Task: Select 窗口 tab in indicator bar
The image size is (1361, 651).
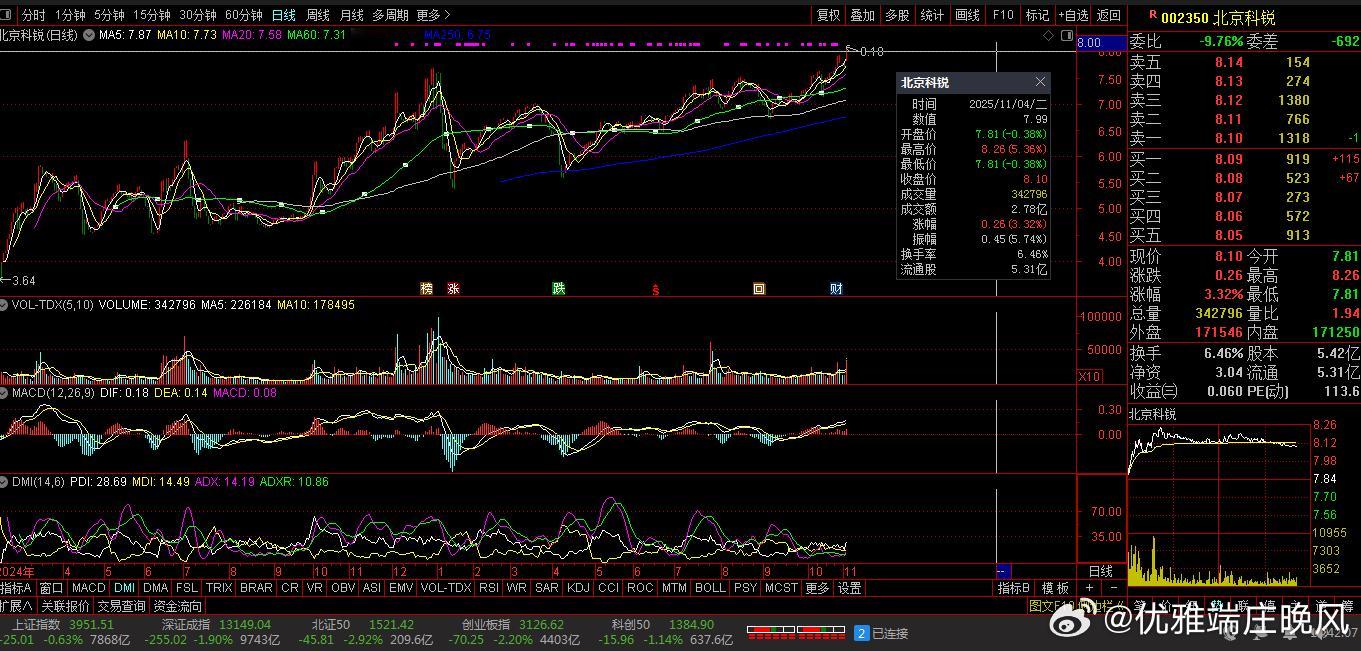Action: point(51,588)
